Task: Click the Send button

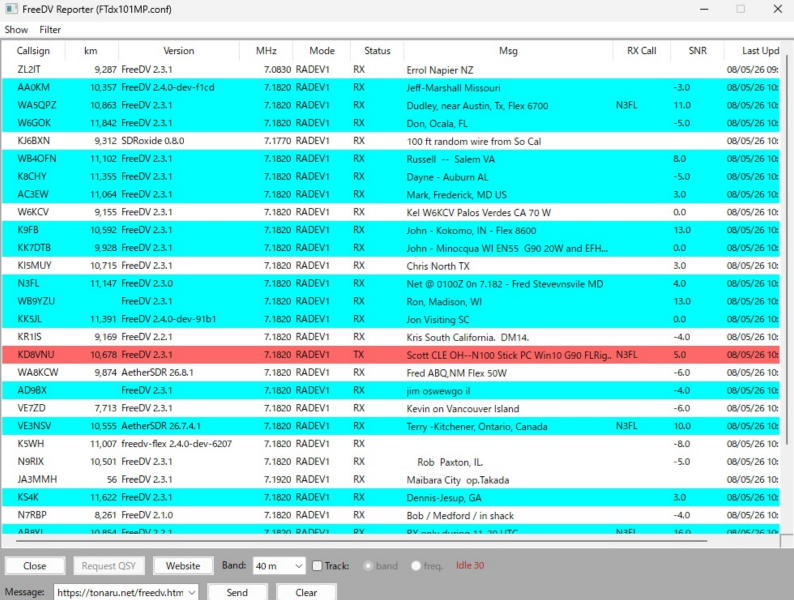Action: pyautogui.click(x=237, y=592)
